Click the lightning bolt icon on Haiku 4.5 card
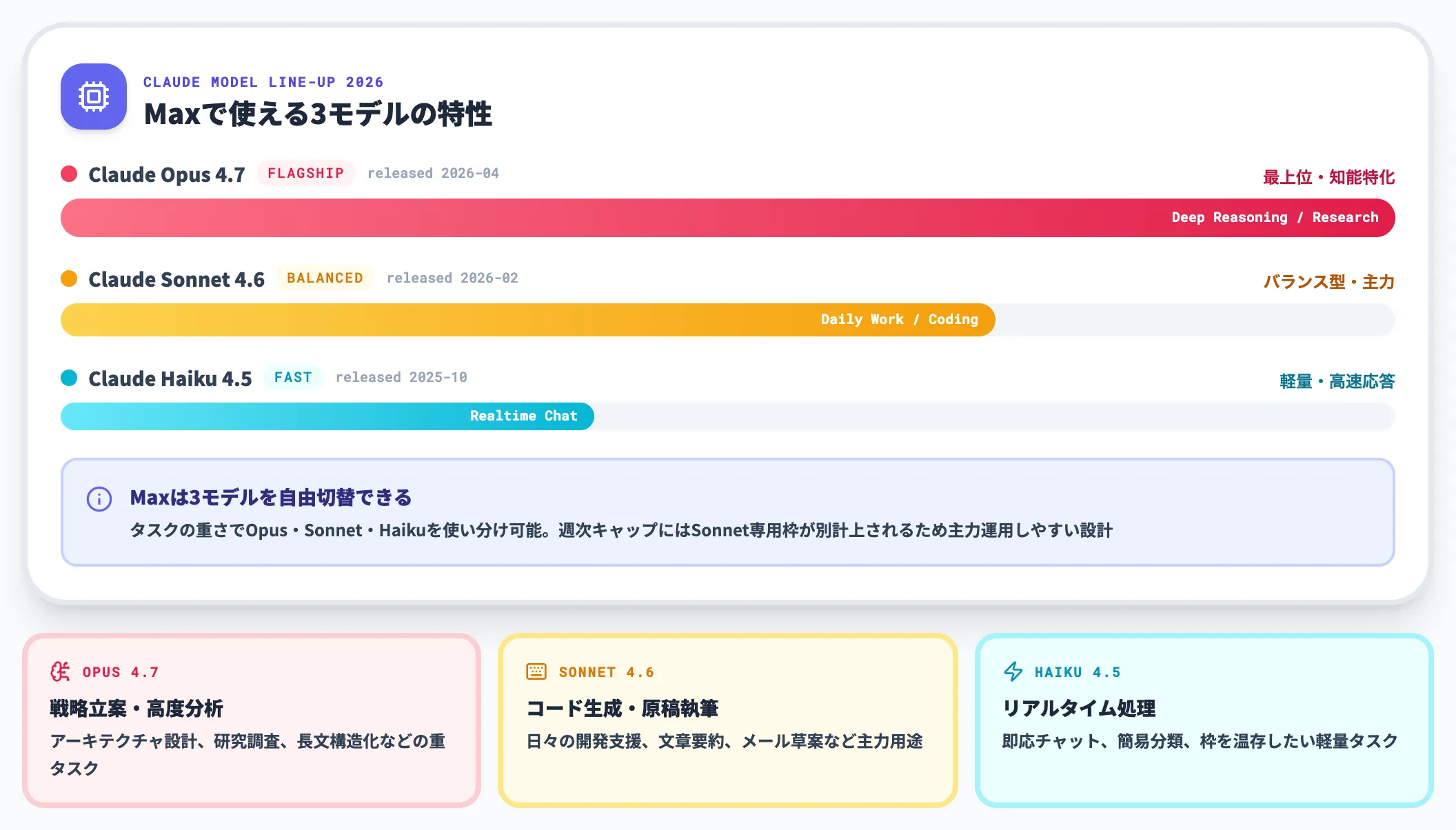Screen dimensions: 1456x830 [x=1013, y=671]
